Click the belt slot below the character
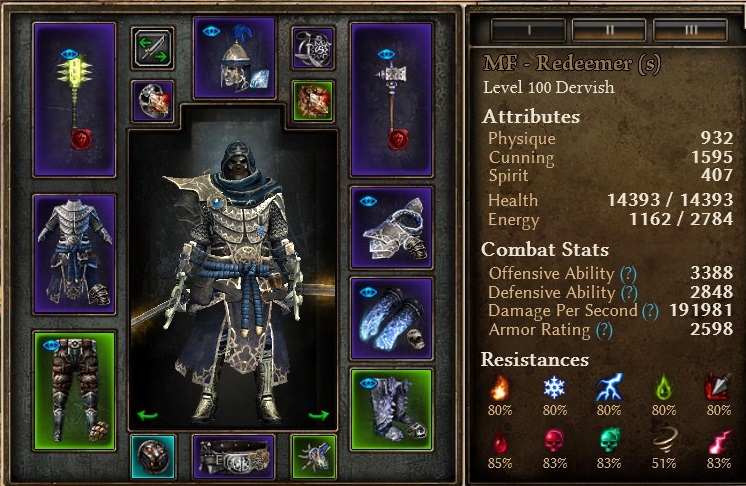The image size is (746, 486). pos(234,457)
